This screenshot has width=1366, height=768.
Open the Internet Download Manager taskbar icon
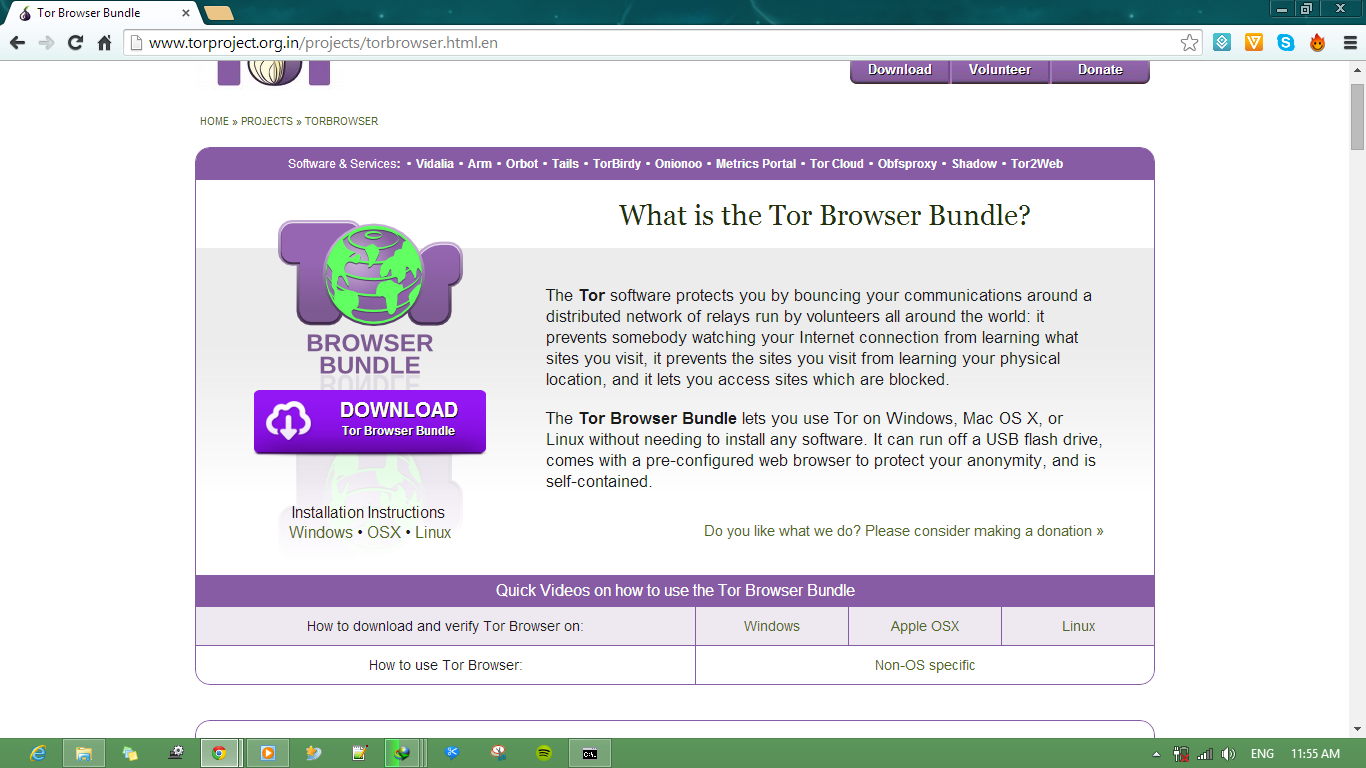[402, 753]
